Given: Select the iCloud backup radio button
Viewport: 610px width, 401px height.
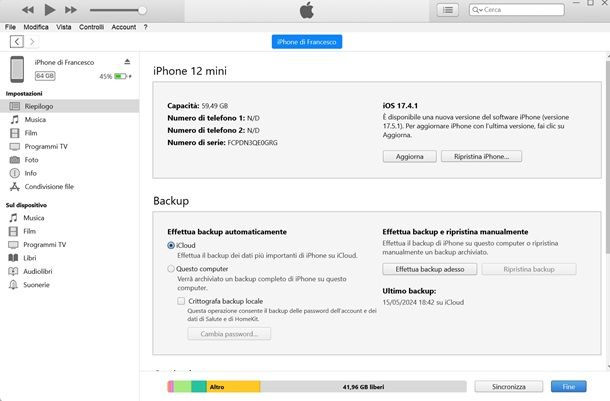Looking at the screenshot, I should tap(171, 245).
